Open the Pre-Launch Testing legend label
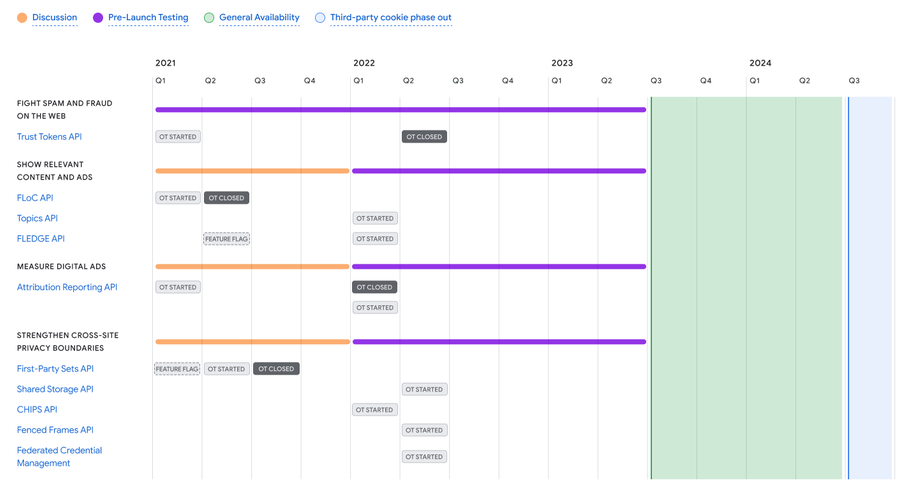Viewport: 907px width, 485px height. pyautogui.click(x=148, y=18)
